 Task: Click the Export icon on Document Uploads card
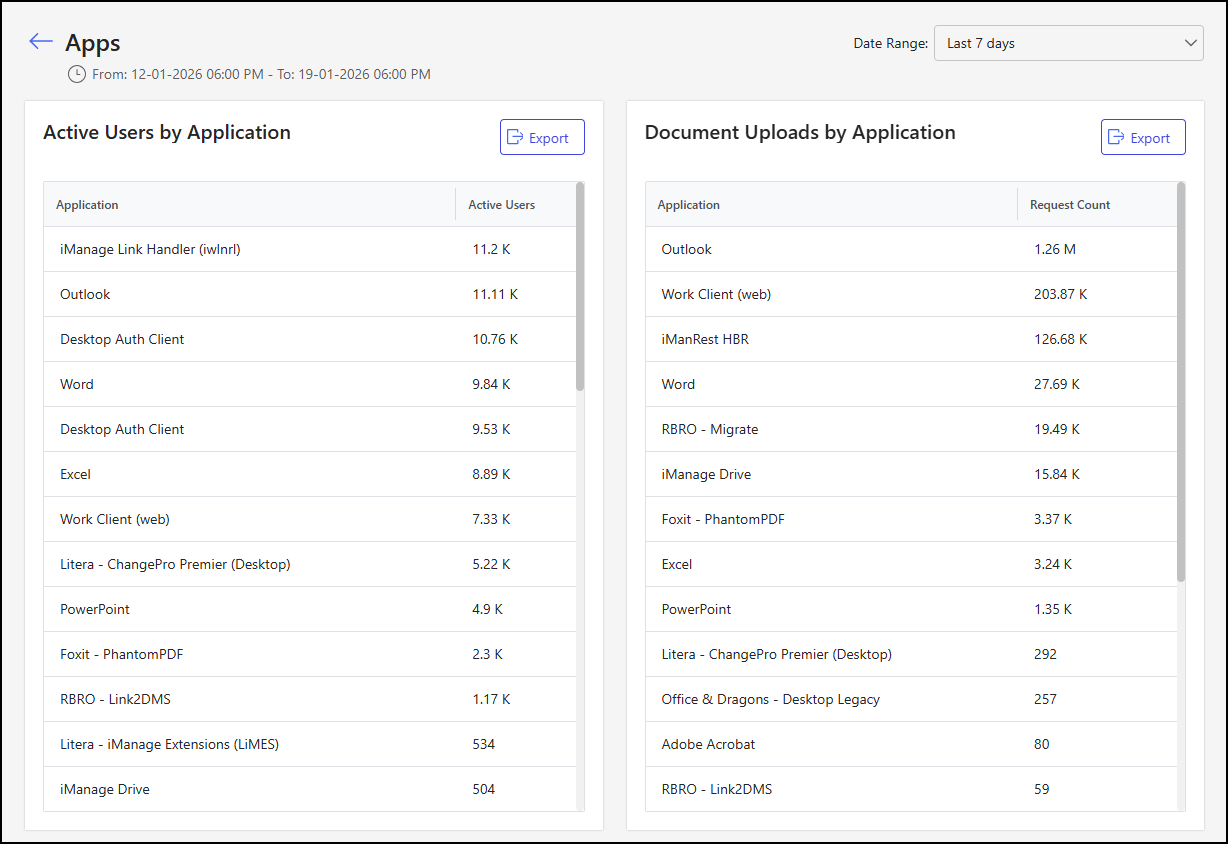click(1117, 137)
